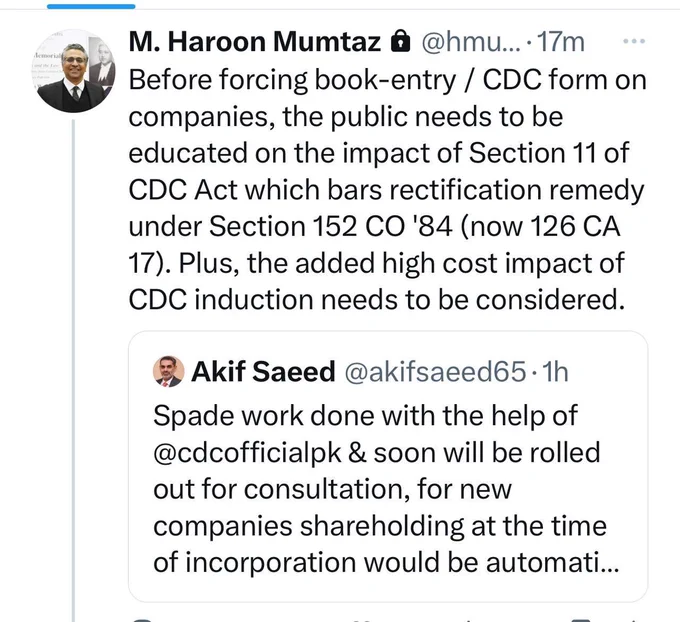Open the quoted tweet about Spade work
The height and width of the screenshot is (622, 680).
pos(388,467)
